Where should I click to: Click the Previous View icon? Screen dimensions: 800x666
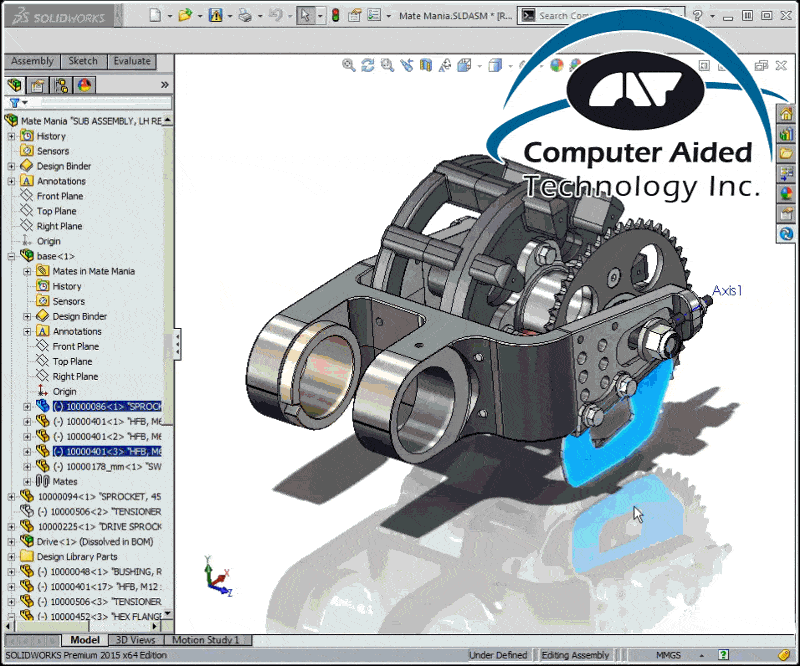click(407, 65)
